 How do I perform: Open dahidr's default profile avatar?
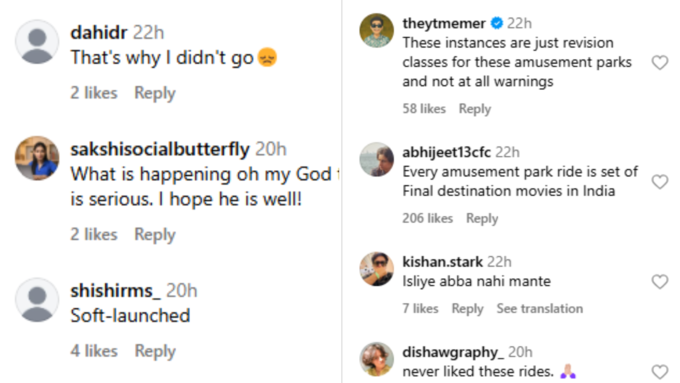point(37,42)
